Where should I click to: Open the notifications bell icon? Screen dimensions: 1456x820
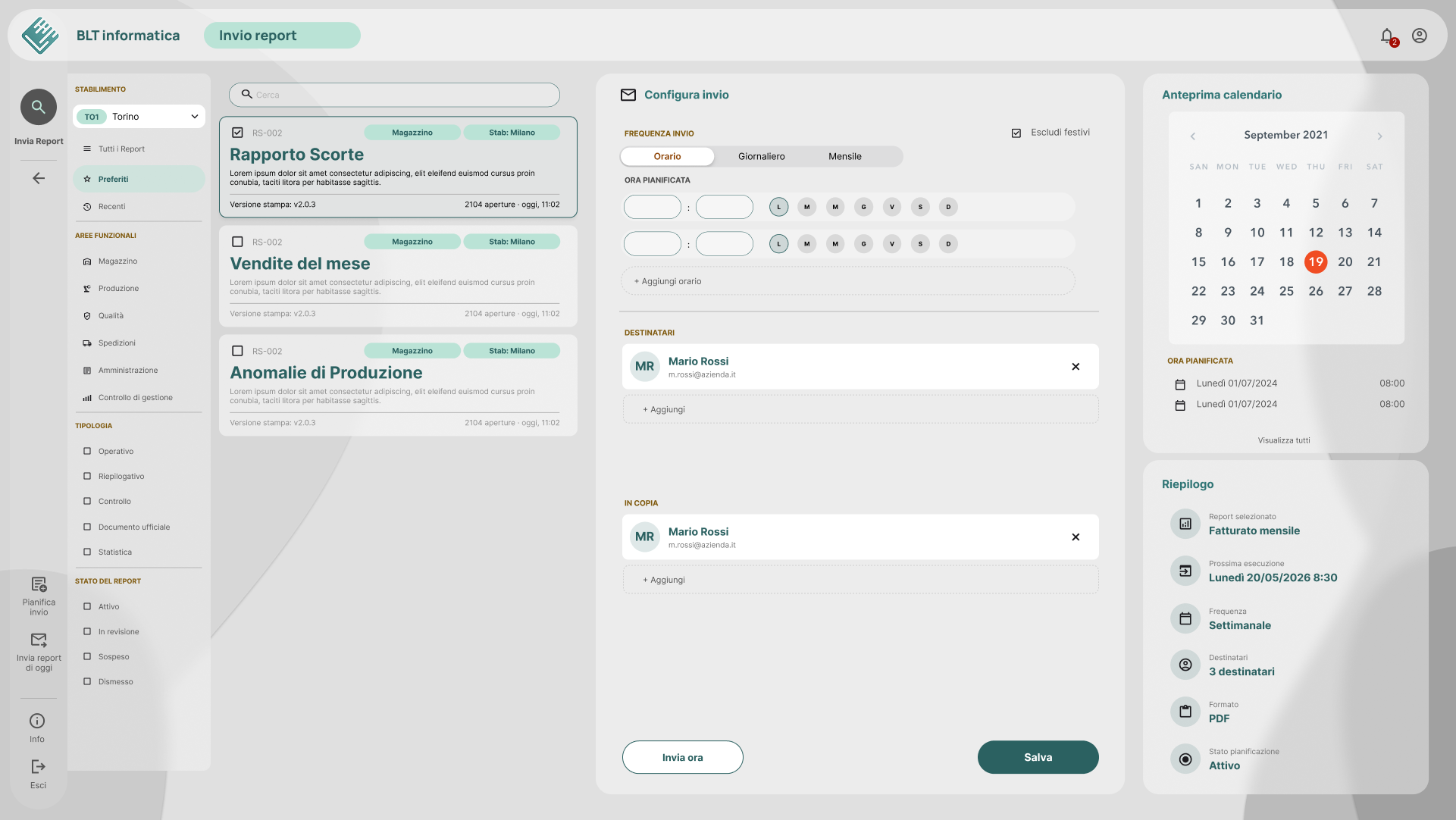(1387, 36)
